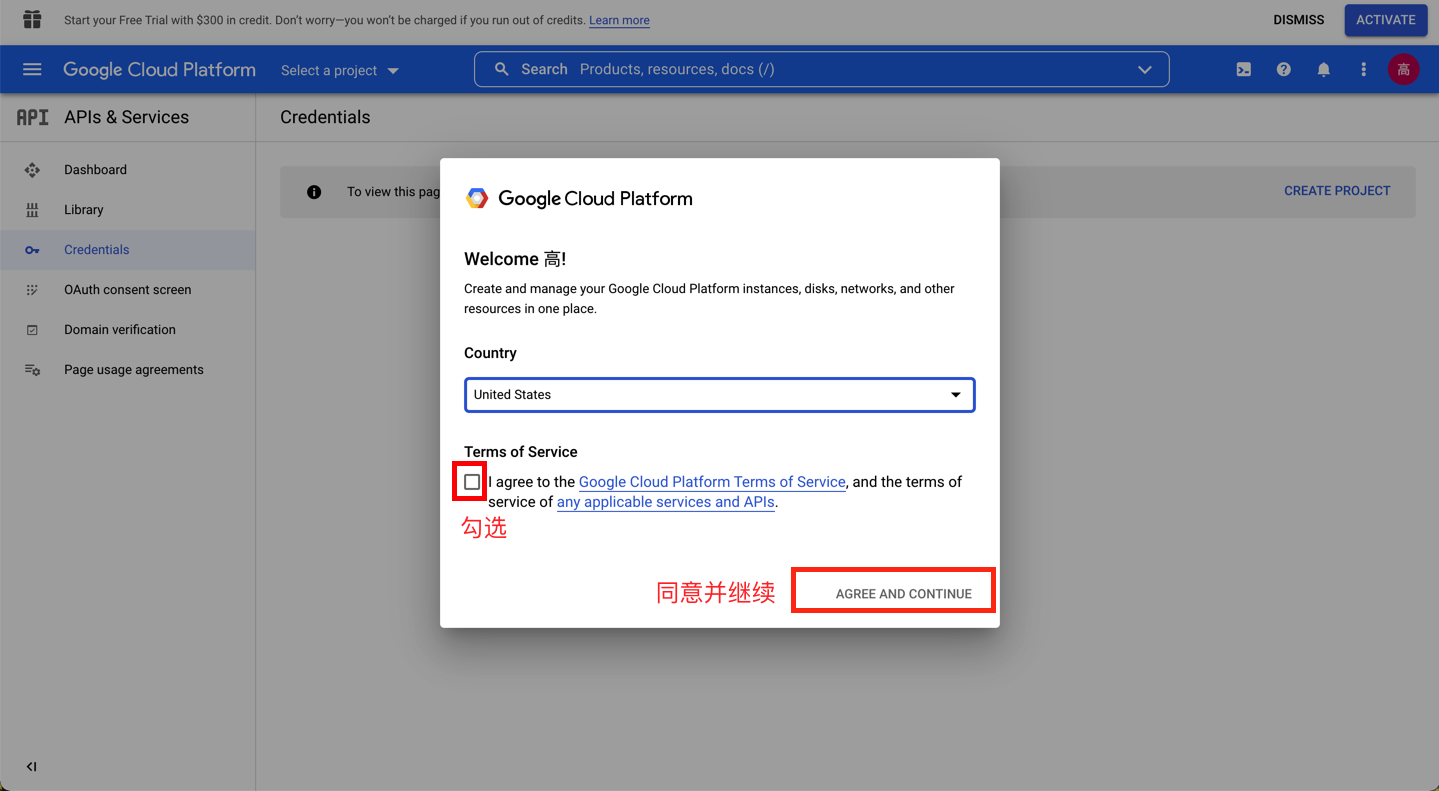Open the notifications bell
Viewport: 1439px width, 791px height.
1323,69
